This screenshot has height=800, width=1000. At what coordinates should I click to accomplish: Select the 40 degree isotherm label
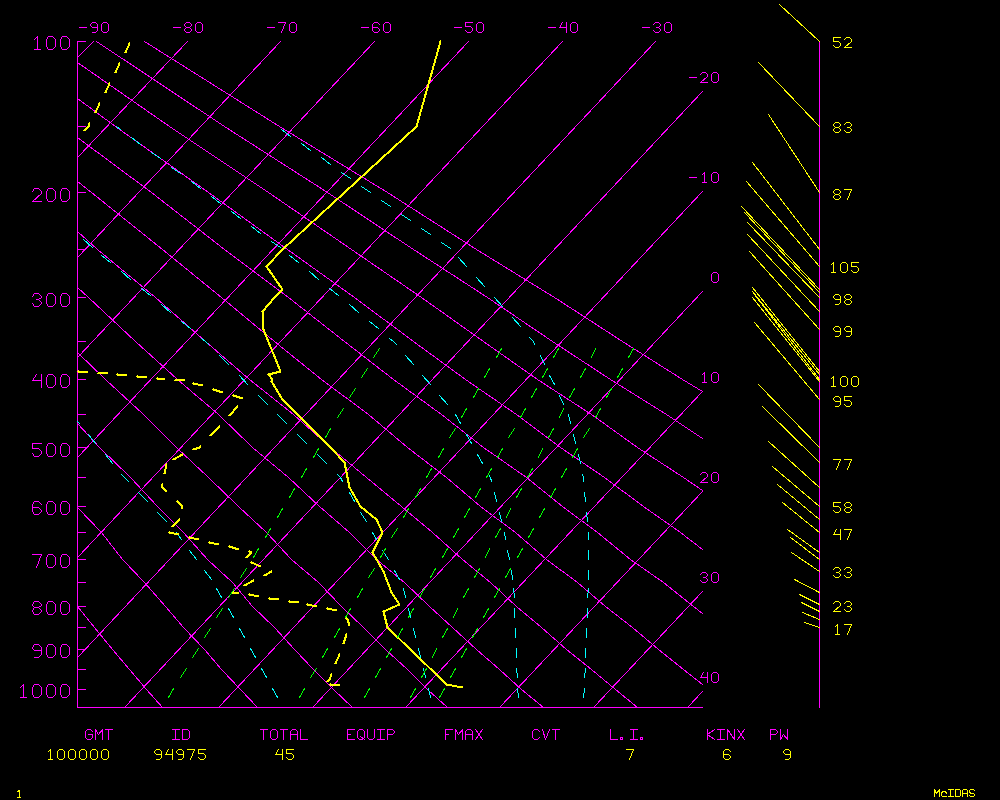(709, 678)
